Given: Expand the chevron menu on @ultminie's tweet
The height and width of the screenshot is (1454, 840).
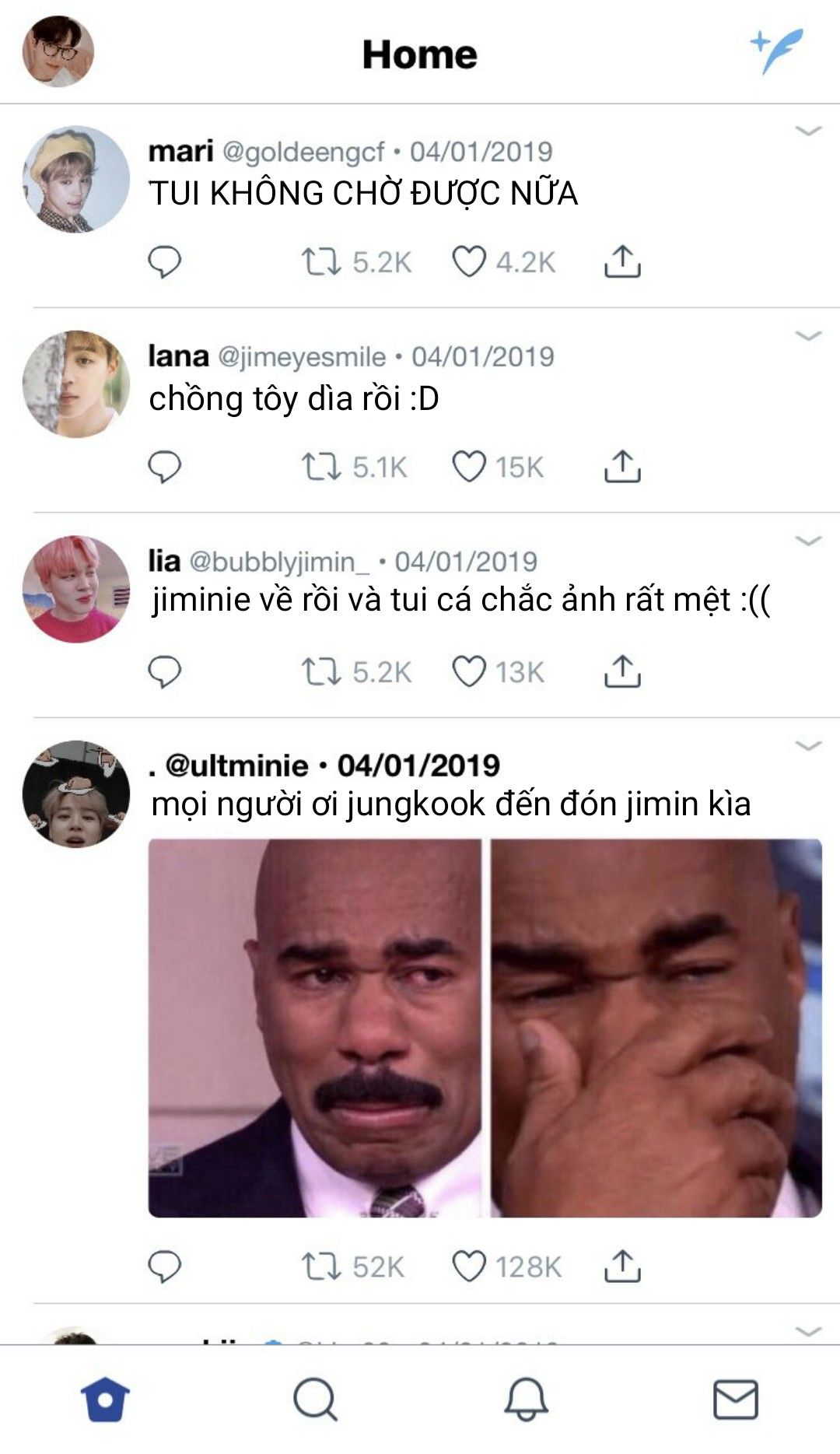Looking at the screenshot, I should pos(808,746).
